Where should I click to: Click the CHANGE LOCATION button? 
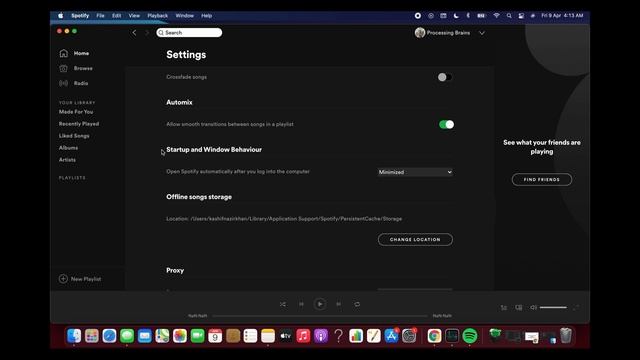[415, 240]
